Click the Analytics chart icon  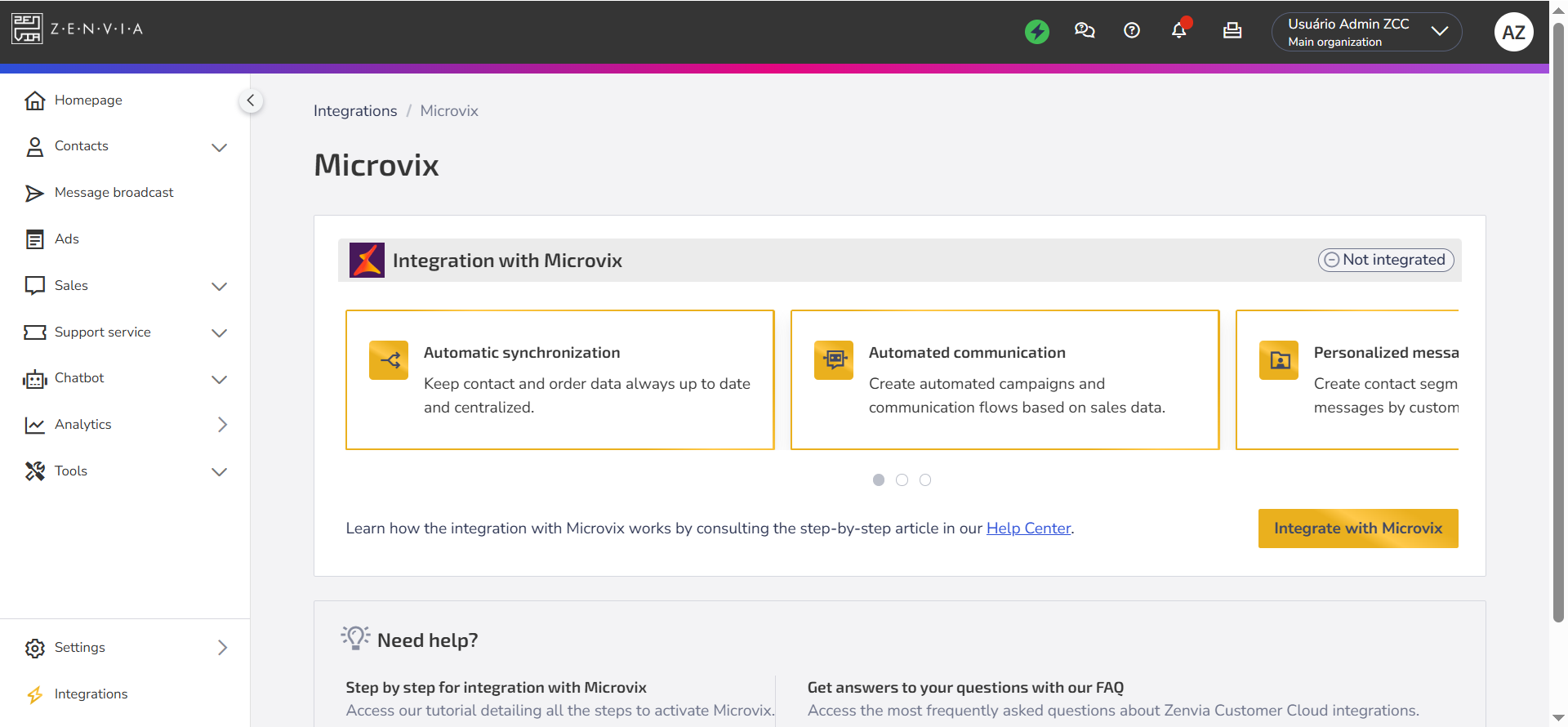[x=34, y=425]
